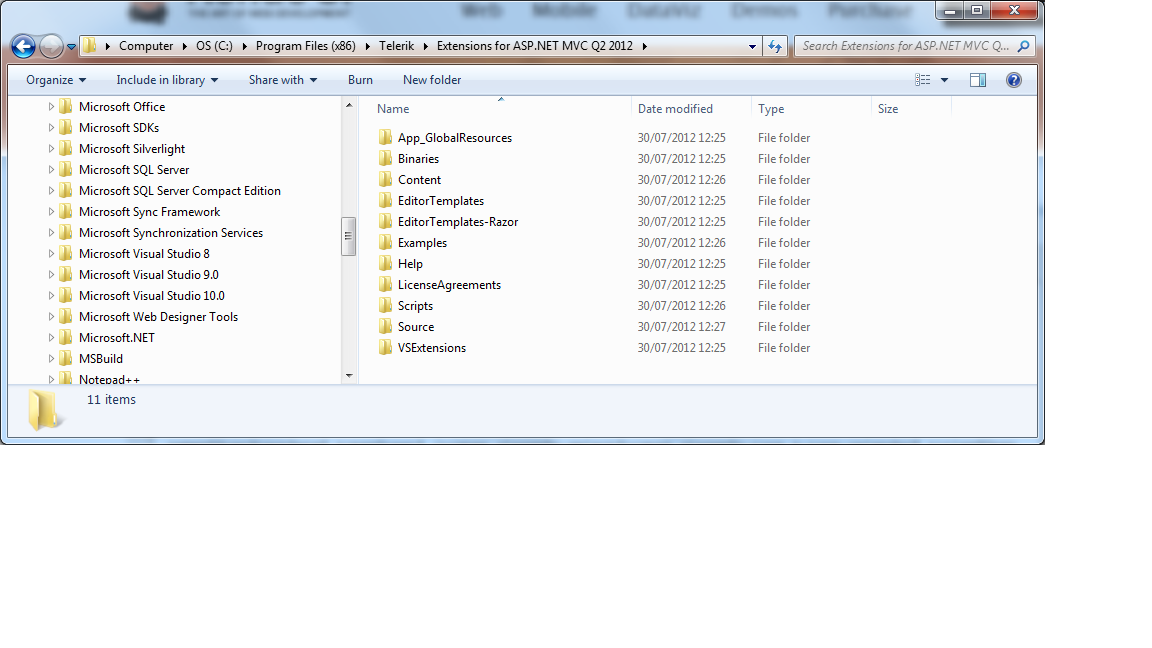The image size is (1152, 648).
Task: Select Microsoft Sync Framework folder in tree
Action: click(149, 212)
